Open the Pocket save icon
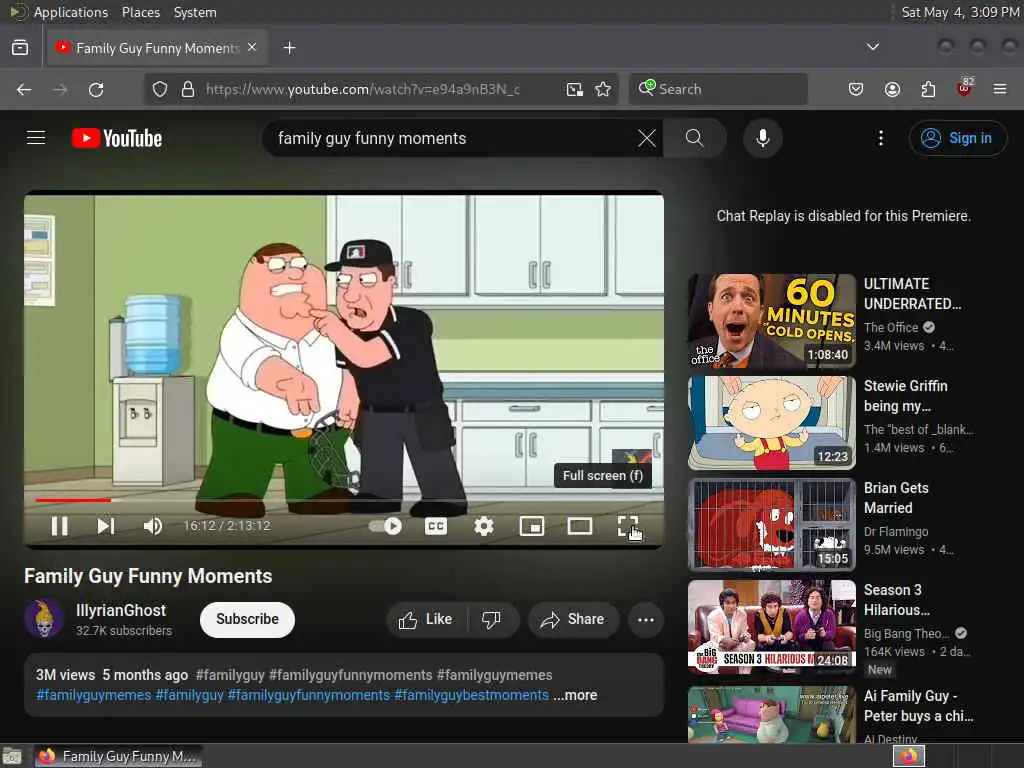The height and width of the screenshot is (768, 1024). [856, 89]
